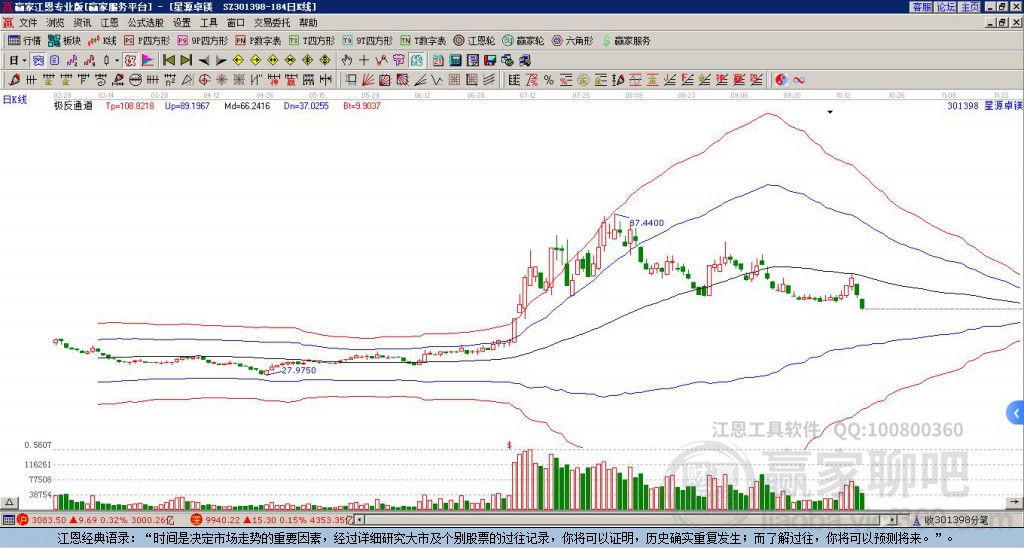Viewport: 1024px width, 548px height.
Task: Click the yellow diamond four-way arrow icon
Action: 325,61
